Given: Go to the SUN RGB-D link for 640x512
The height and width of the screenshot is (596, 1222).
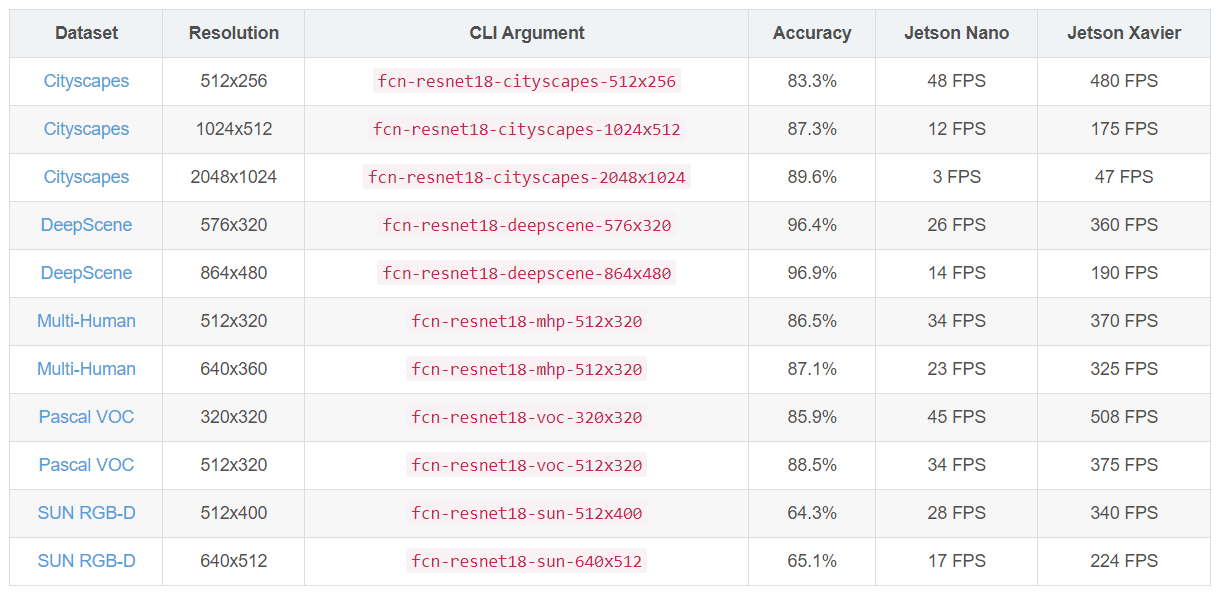Looking at the screenshot, I should [86, 561].
